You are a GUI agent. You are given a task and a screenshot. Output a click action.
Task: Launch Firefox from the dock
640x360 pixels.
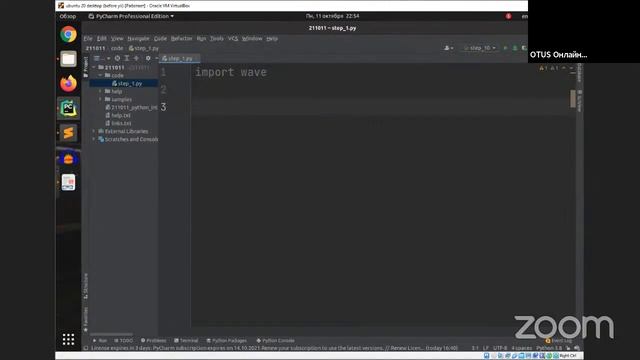68,84
